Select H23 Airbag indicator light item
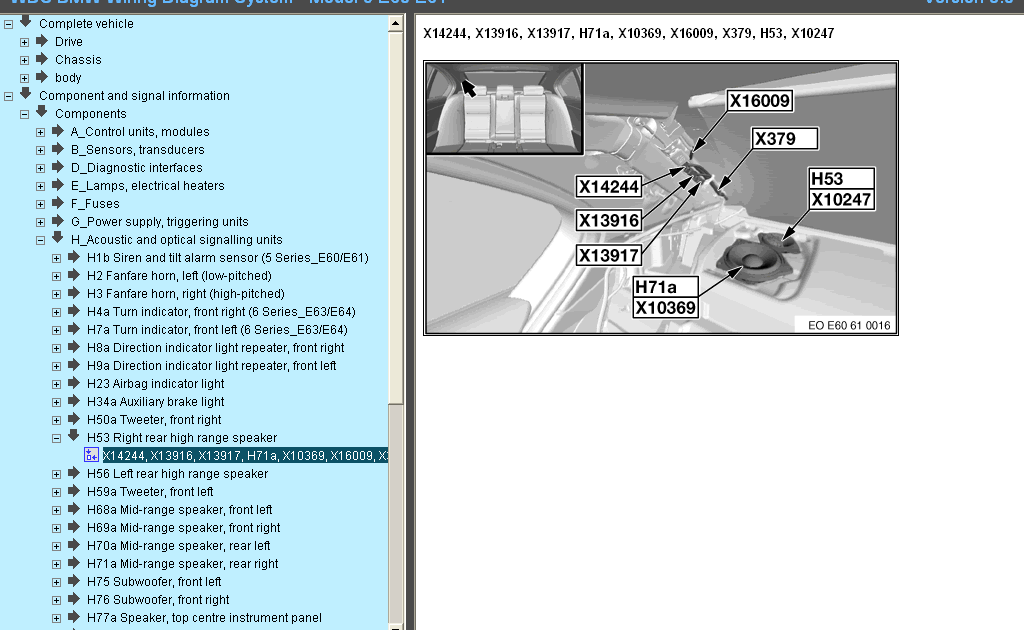The height and width of the screenshot is (630, 1024). pos(155,384)
